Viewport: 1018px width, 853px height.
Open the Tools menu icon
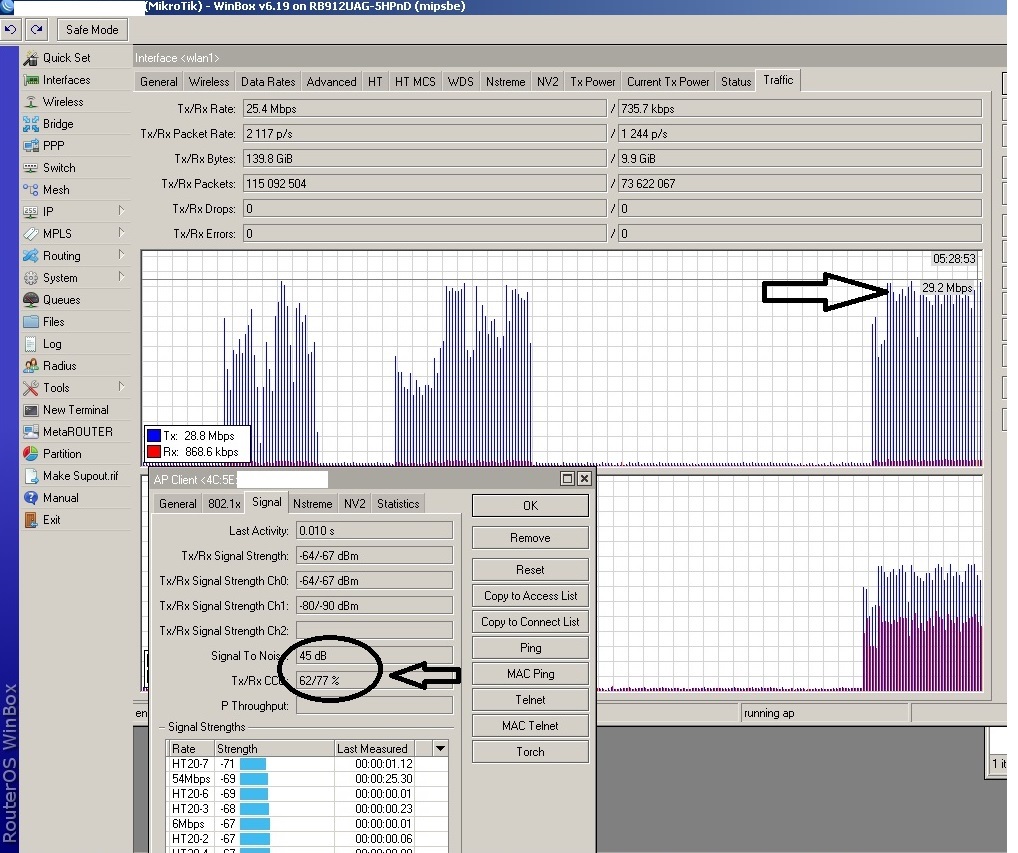coord(31,388)
